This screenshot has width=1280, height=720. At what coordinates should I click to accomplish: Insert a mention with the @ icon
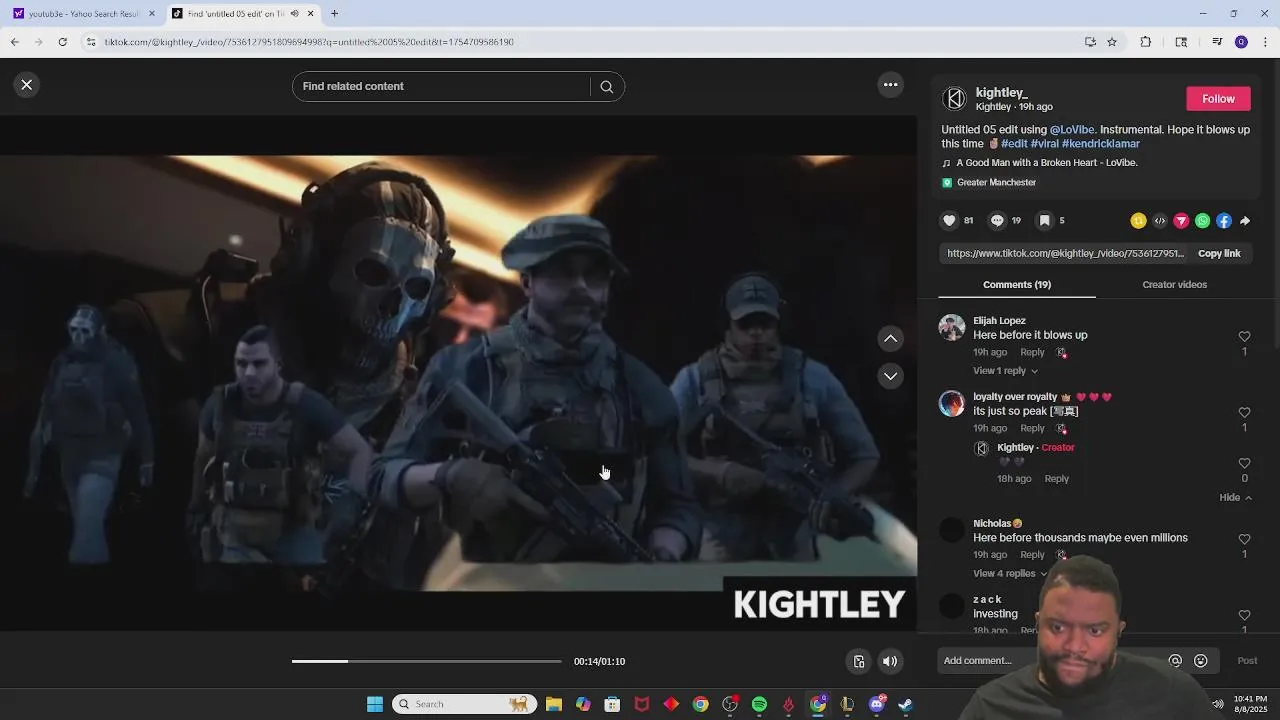click(x=1175, y=661)
